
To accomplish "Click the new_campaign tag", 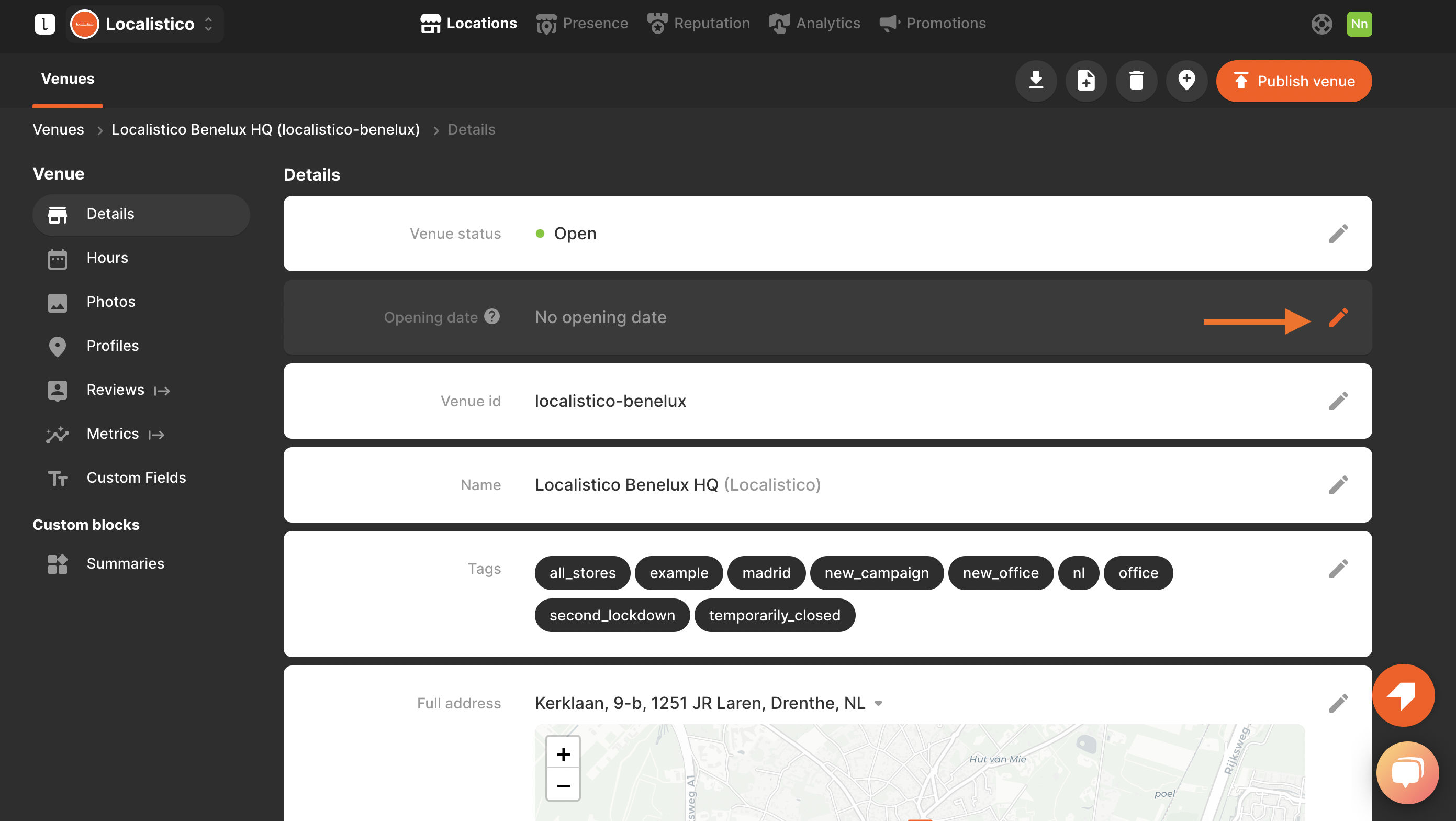I will pos(877,573).
